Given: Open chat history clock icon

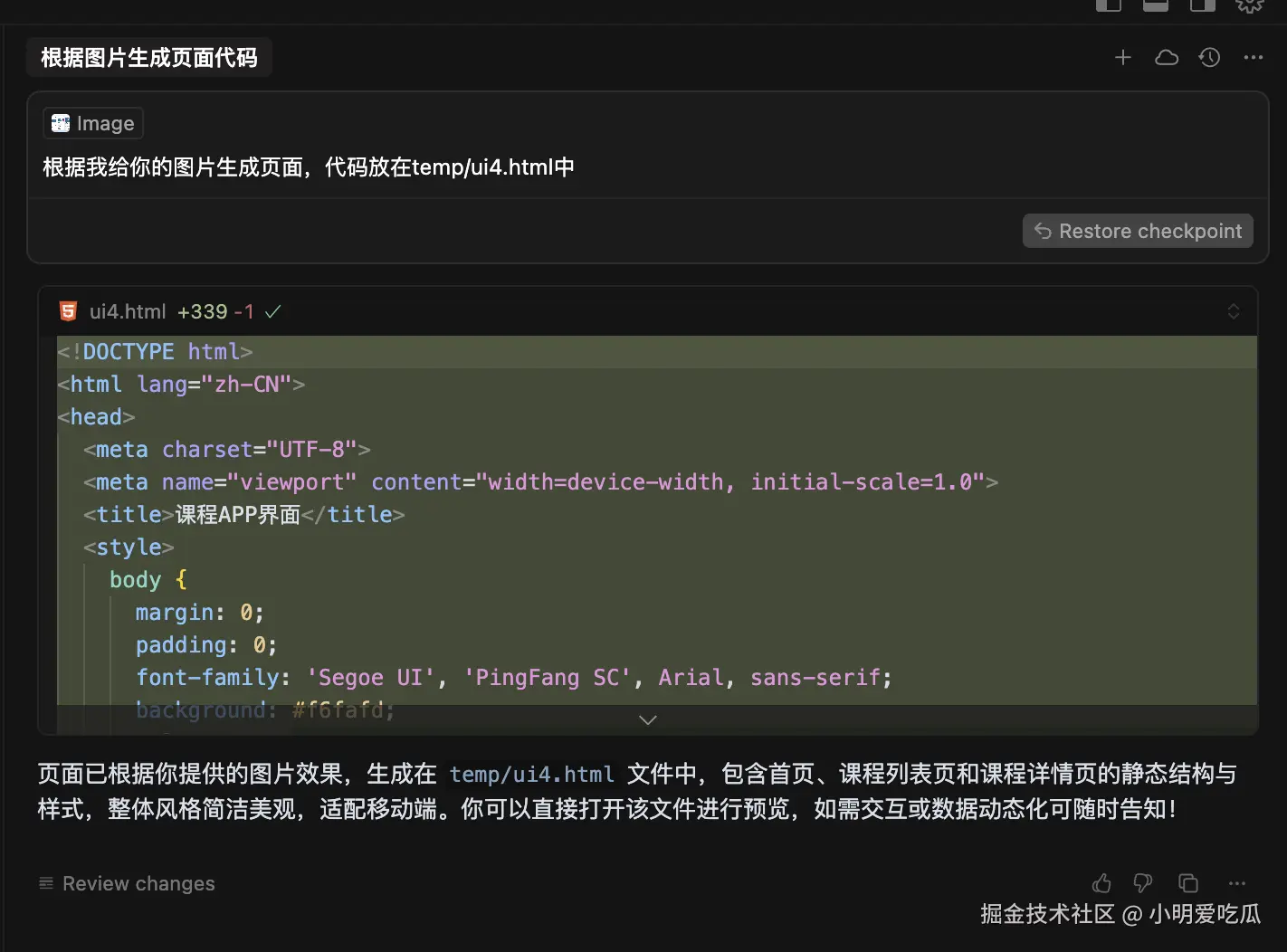Looking at the screenshot, I should pos(1209,58).
